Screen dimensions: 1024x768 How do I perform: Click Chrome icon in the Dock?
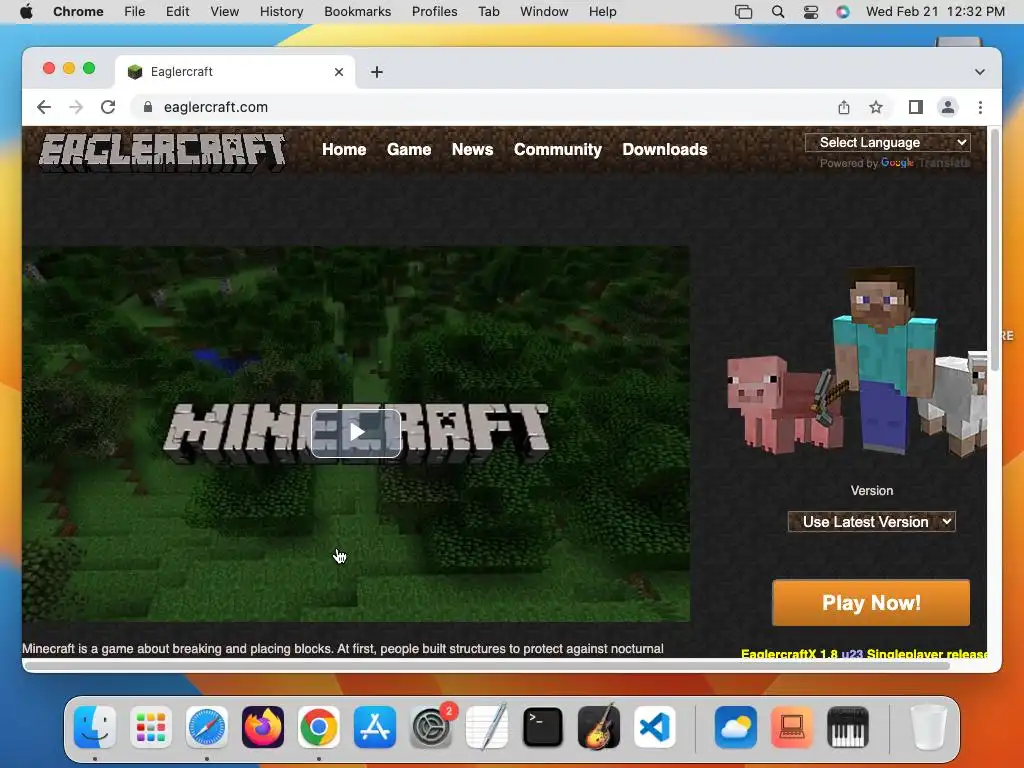[x=319, y=727]
